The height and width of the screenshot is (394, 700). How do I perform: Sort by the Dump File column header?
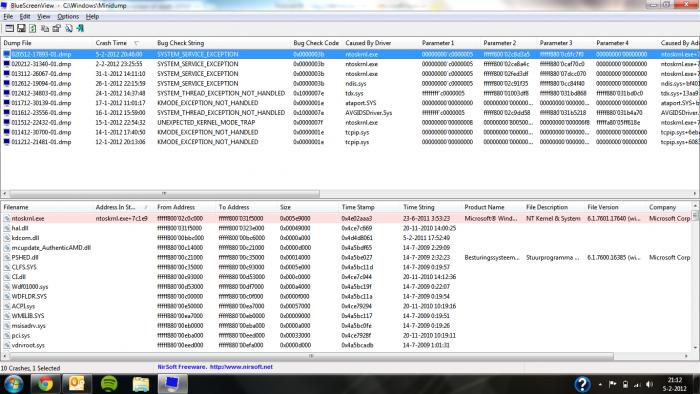(x=46, y=43)
